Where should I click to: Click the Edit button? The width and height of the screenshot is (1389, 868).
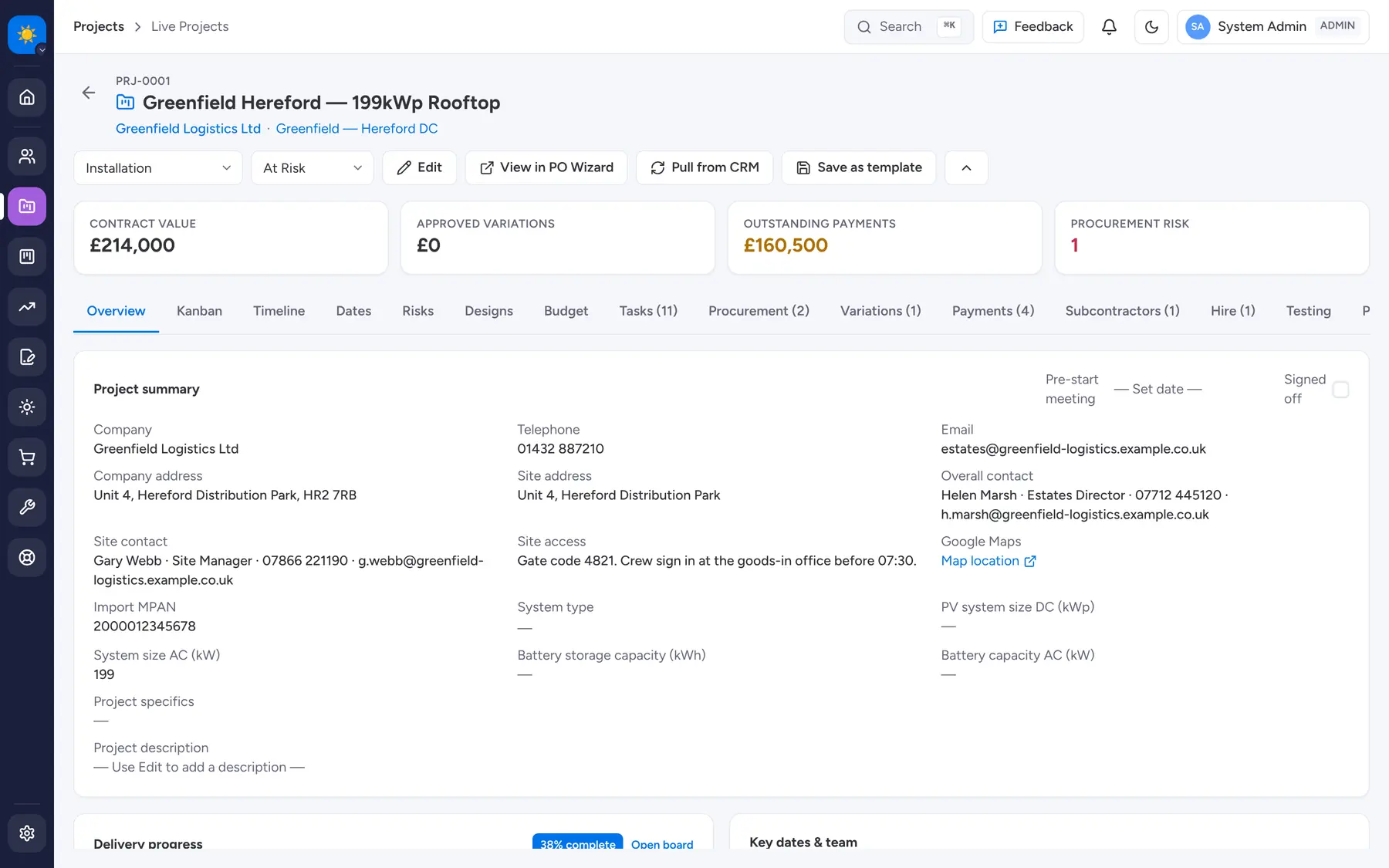click(419, 167)
